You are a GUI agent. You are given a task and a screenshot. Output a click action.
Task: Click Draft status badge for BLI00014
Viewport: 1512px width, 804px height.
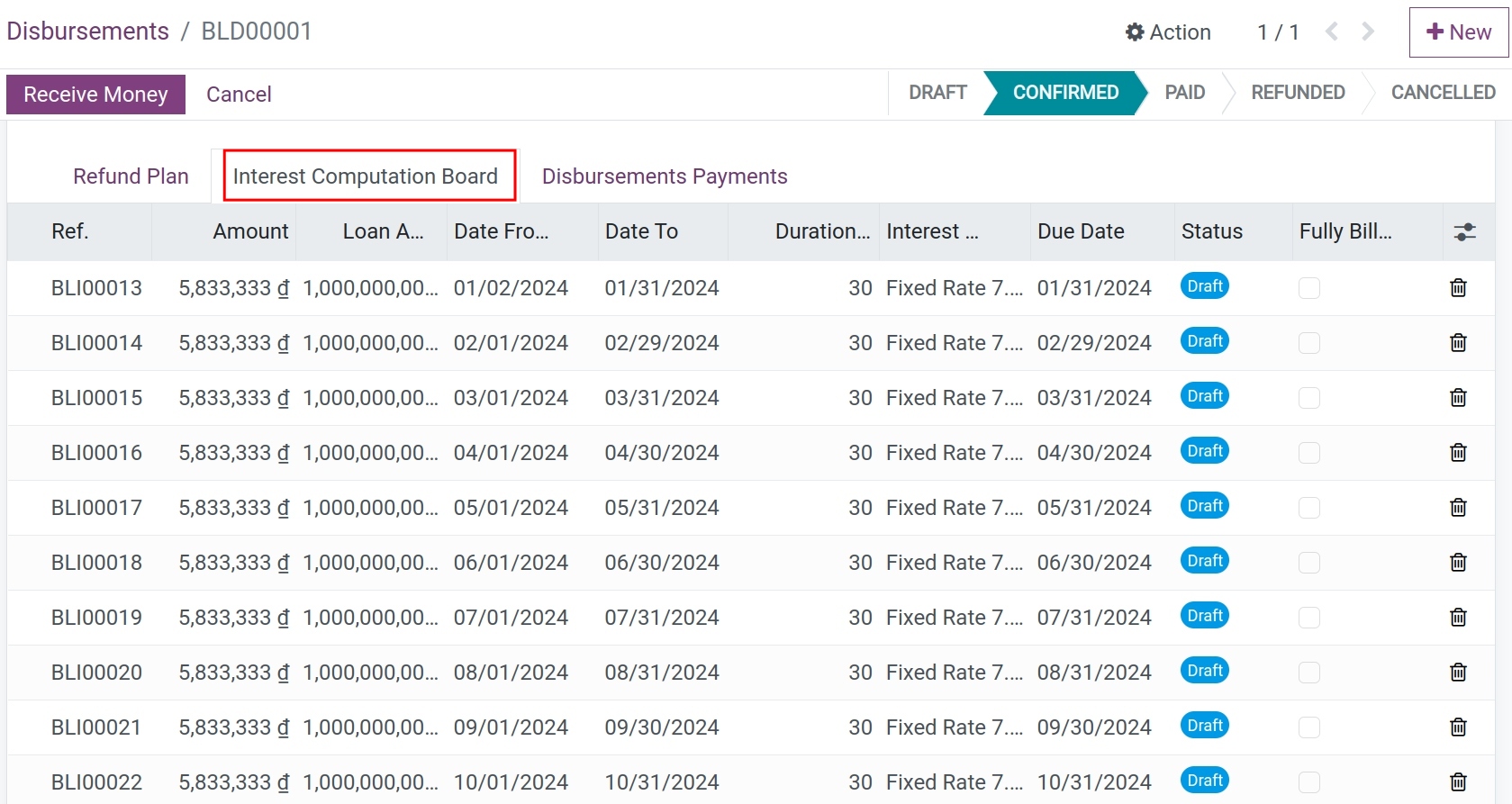click(x=1205, y=341)
